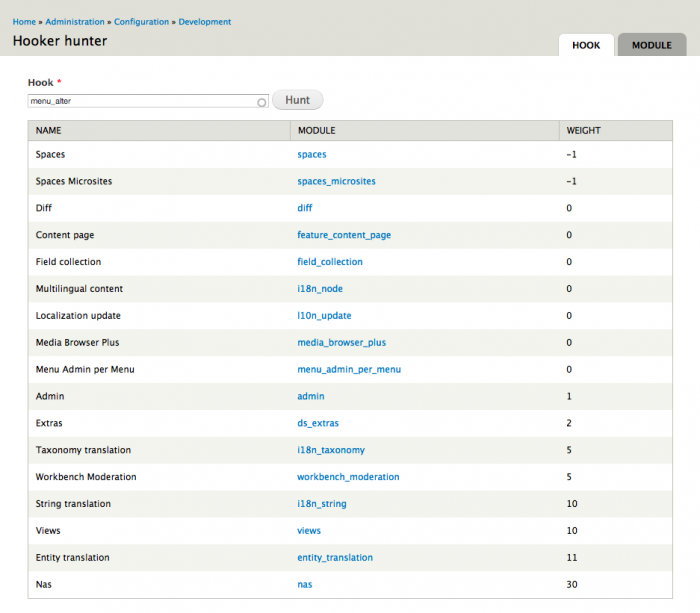Viewport: 700px width, 613px height.
Task: Open Administration breadcrumb link
Action: tap(75, 22)
